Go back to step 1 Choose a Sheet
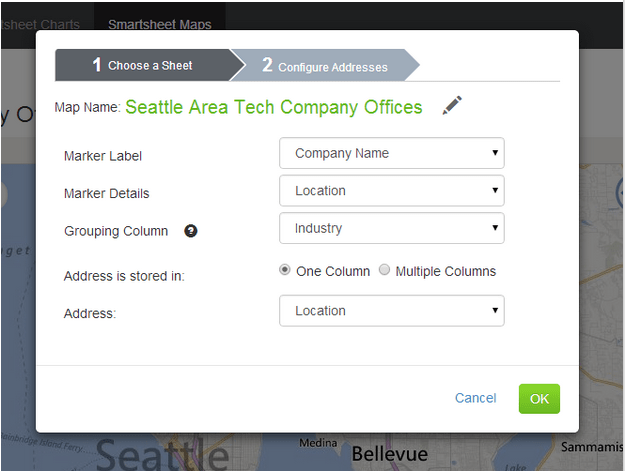 [143, 65]
